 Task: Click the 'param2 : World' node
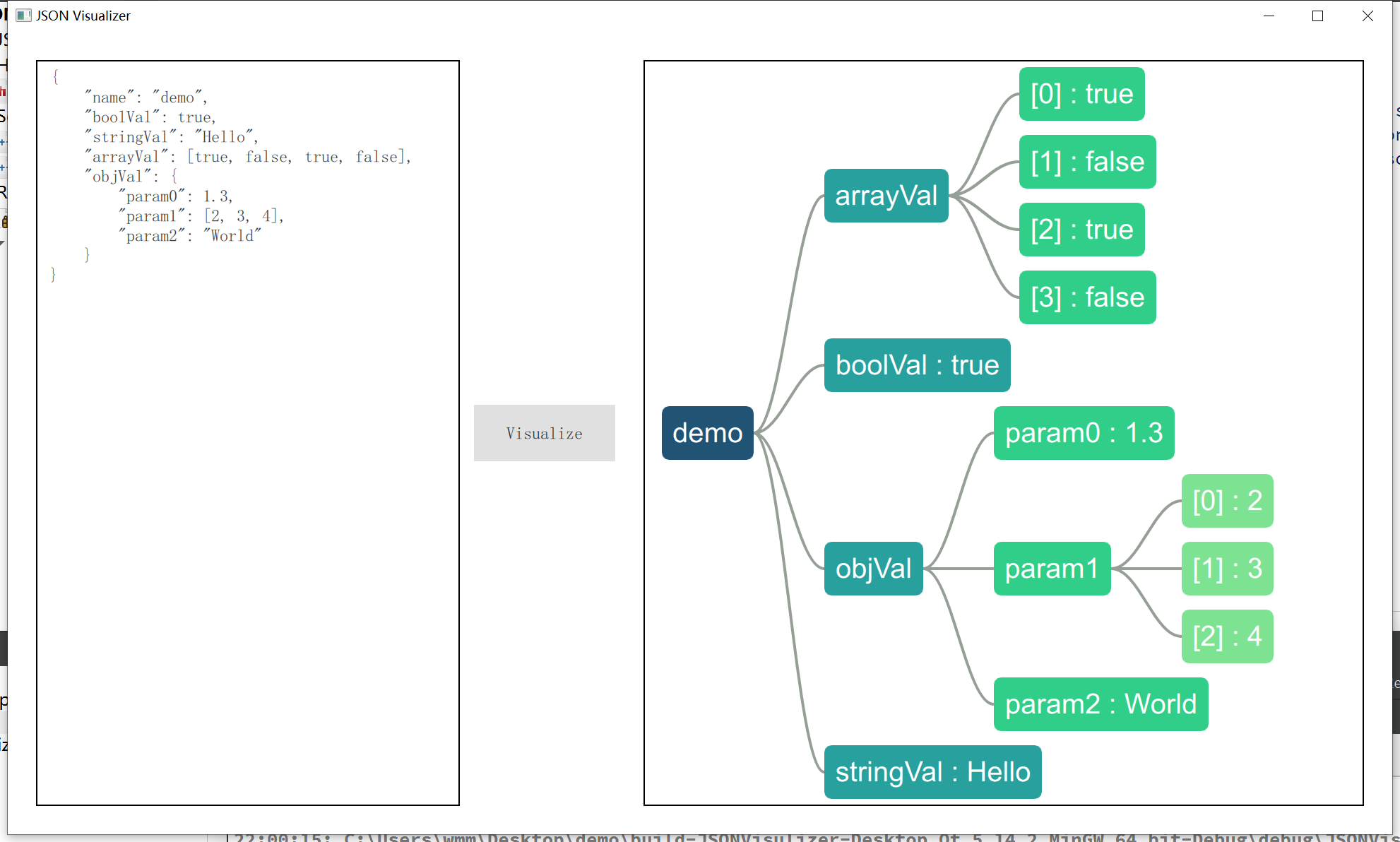click(x=1101, y=704)
